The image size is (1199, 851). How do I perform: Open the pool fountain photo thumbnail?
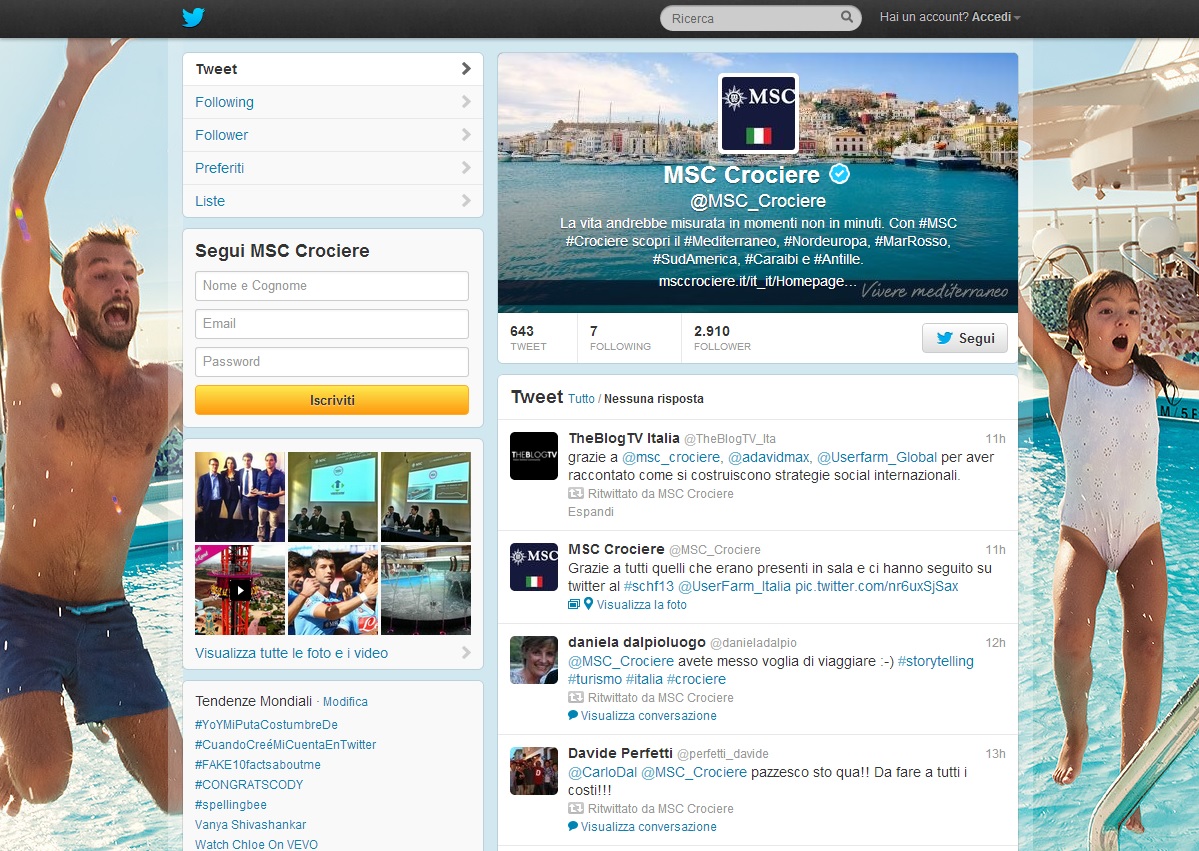click(426, 590)
